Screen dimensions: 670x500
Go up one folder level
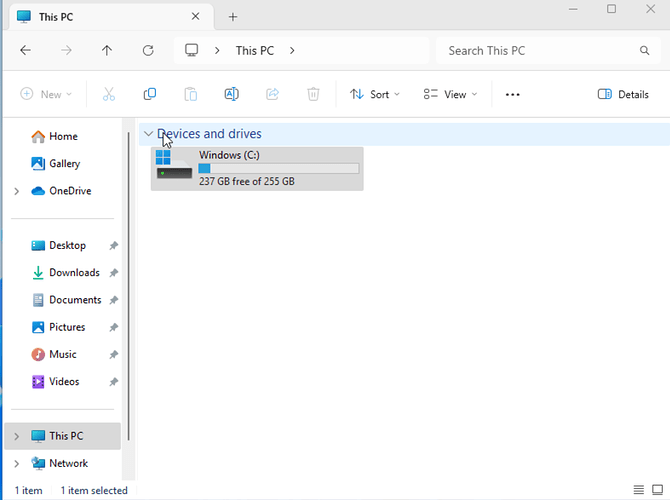[x=107, y=50]
